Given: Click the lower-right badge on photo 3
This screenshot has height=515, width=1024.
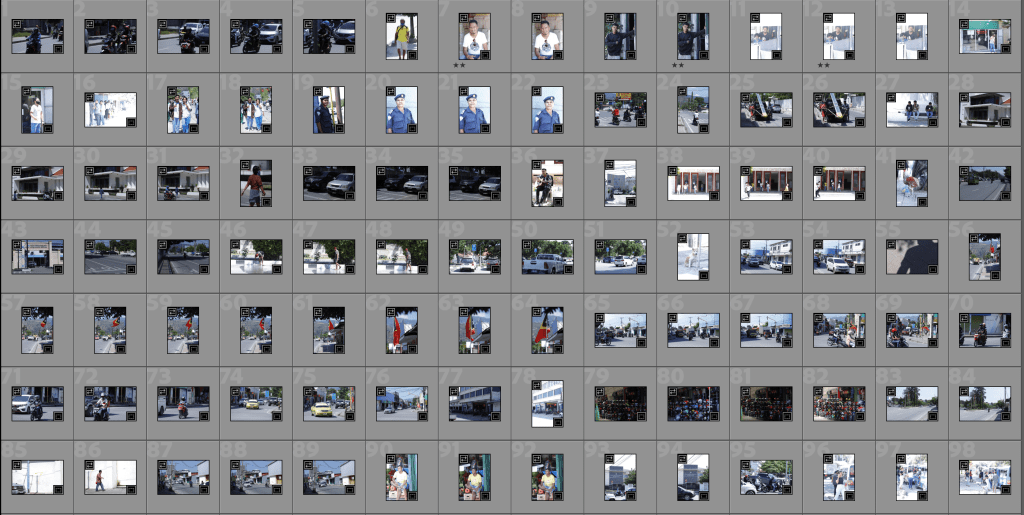Looking at the screenshot, I should 202,48.
